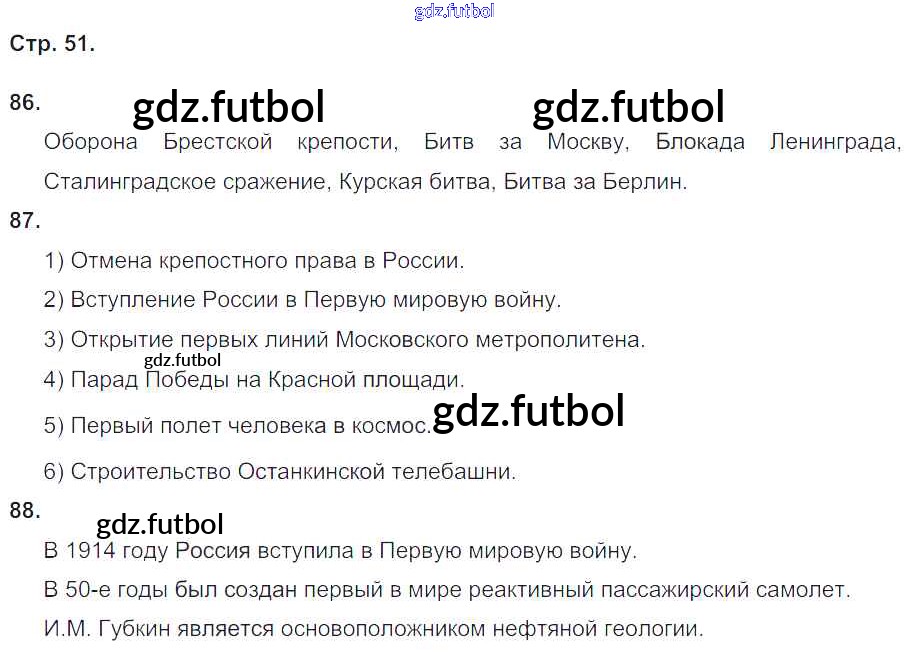
Task: Click the sentence starting "В 50-е годы"
Action: pyautogui.click(x=447, y=590)
